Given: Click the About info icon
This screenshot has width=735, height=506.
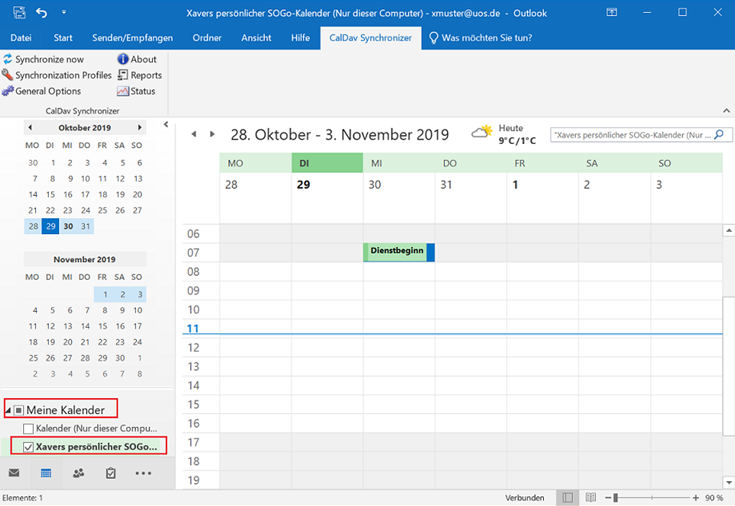Looking at the screenshot, I should point(122,60).
